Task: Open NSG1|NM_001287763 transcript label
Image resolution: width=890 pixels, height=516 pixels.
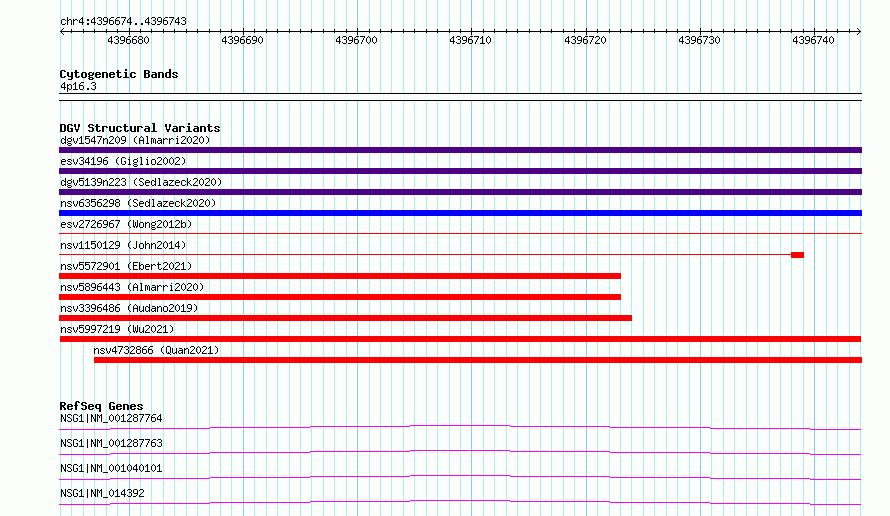Action: pos(111,443)
